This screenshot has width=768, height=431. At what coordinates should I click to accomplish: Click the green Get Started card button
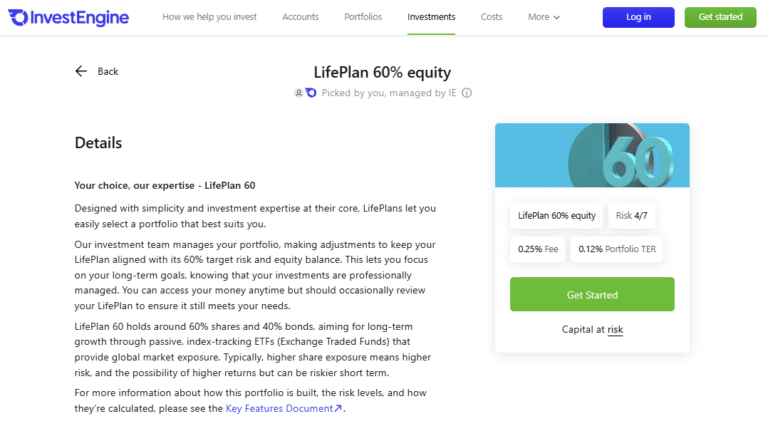[592, 295]
